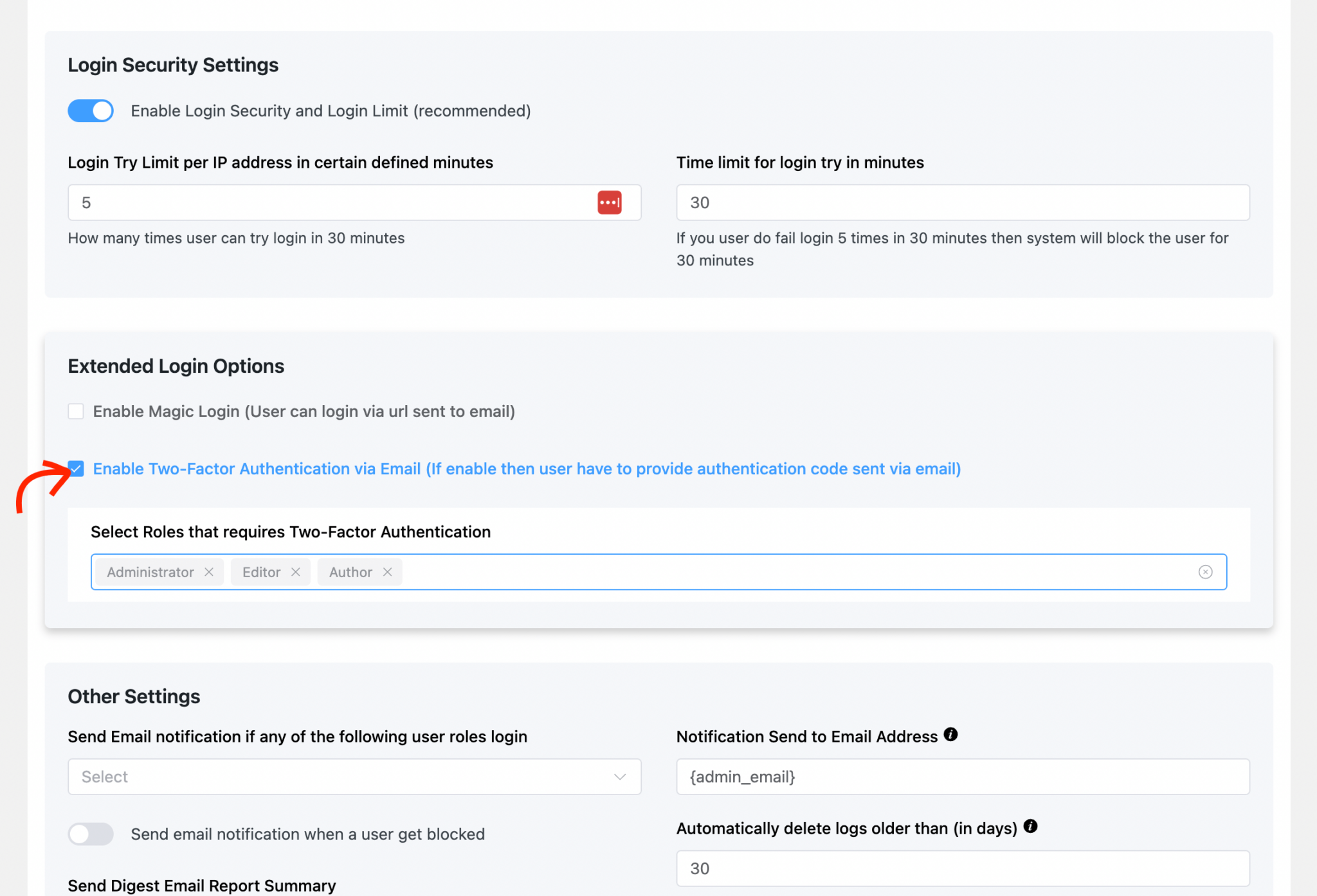Click the Extended Login Options section header

[x=176, y=366]
